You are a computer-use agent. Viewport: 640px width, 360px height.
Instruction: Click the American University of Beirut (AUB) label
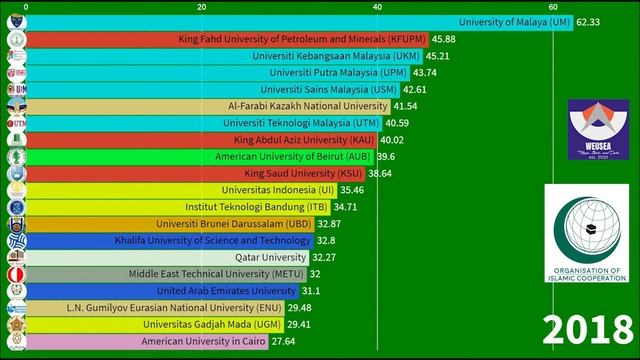[293, 157]
